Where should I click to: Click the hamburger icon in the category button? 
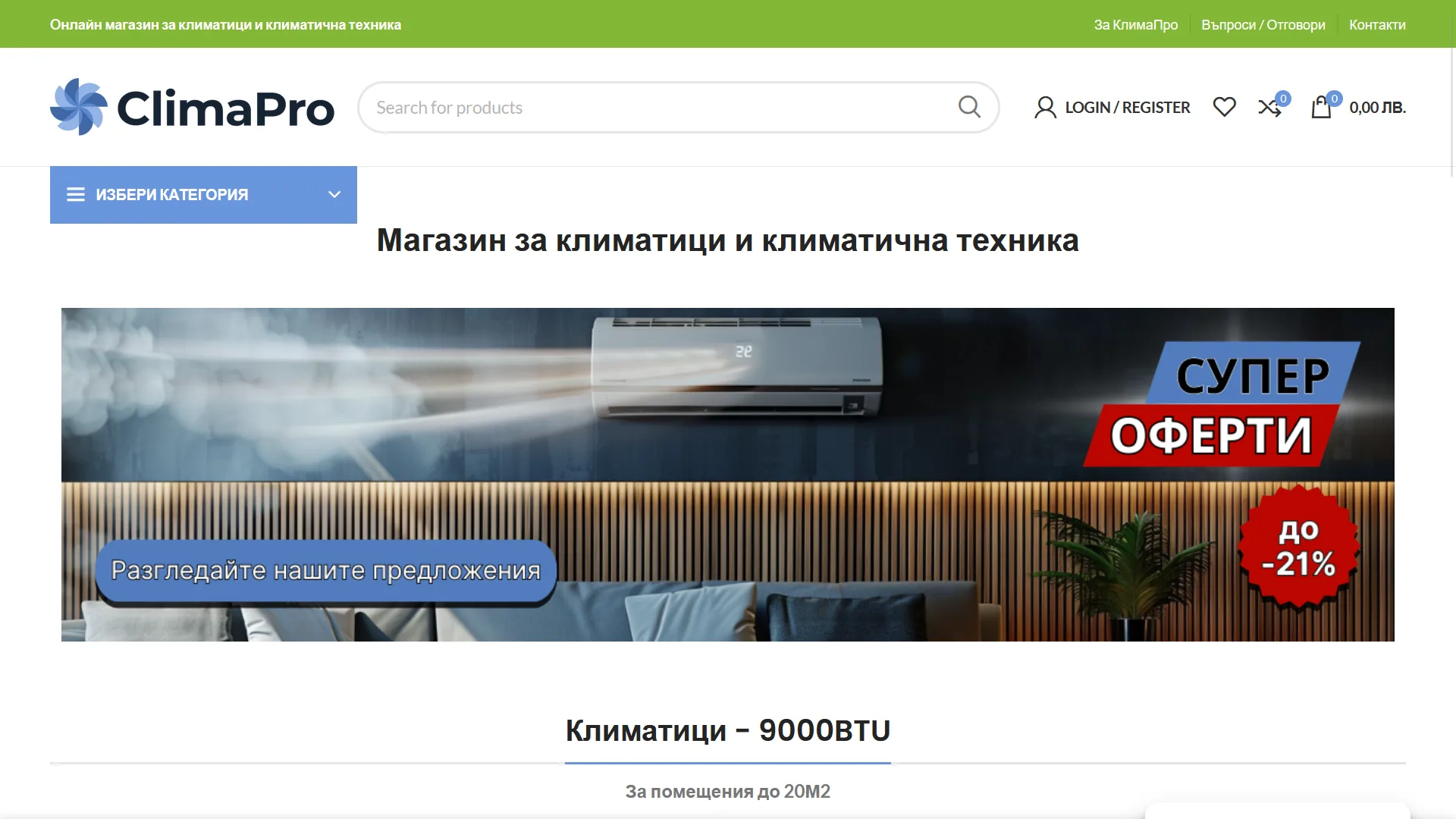point(76,194)
